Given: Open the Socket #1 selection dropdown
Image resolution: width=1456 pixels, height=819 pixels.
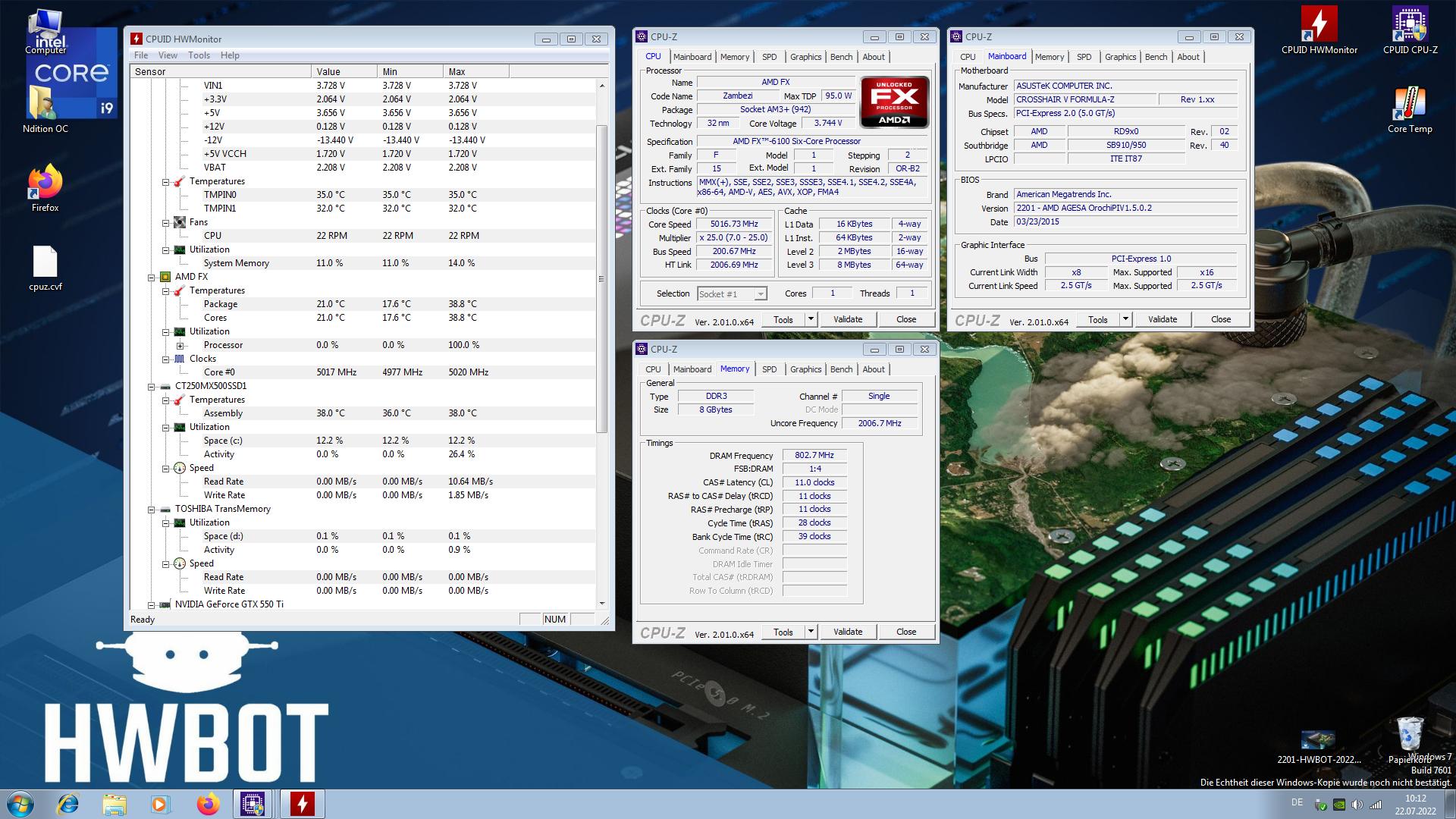Looking at the screenshot, I should click(x=760, y=294).
